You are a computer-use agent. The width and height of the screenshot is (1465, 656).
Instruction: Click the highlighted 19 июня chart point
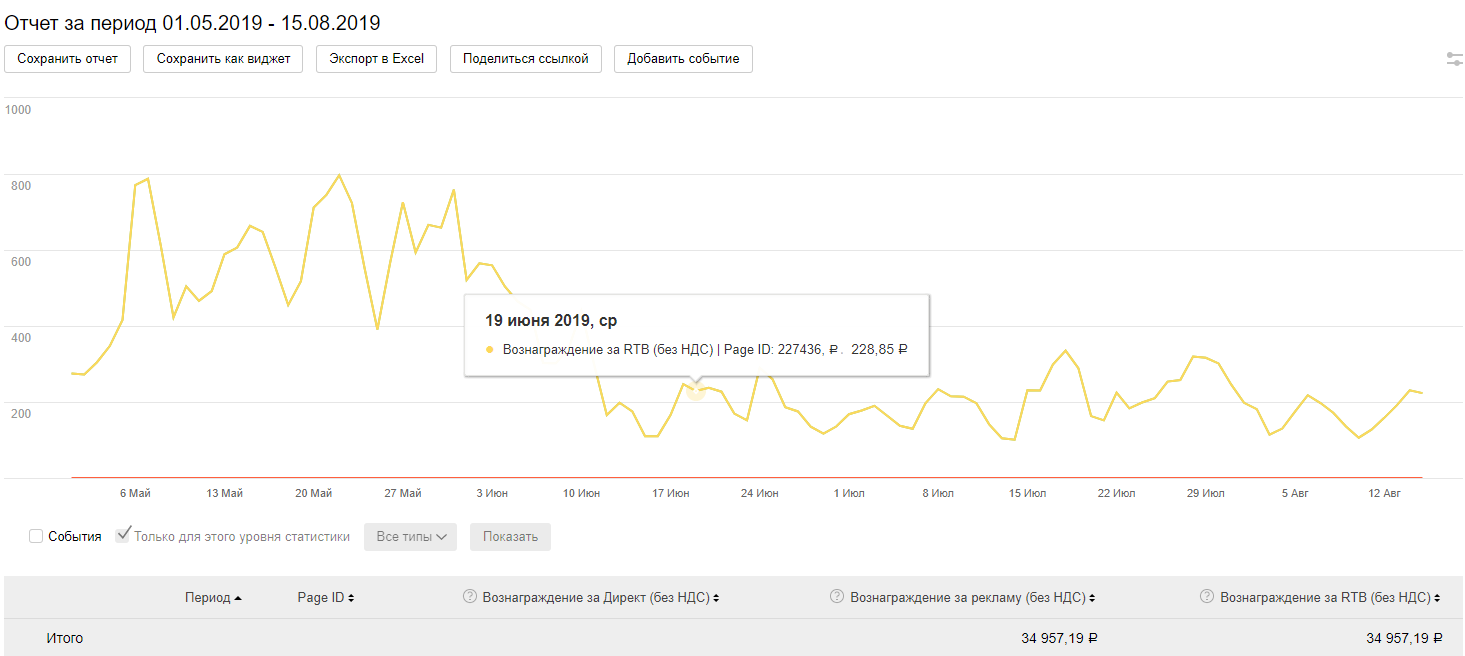tap(695, 390)
